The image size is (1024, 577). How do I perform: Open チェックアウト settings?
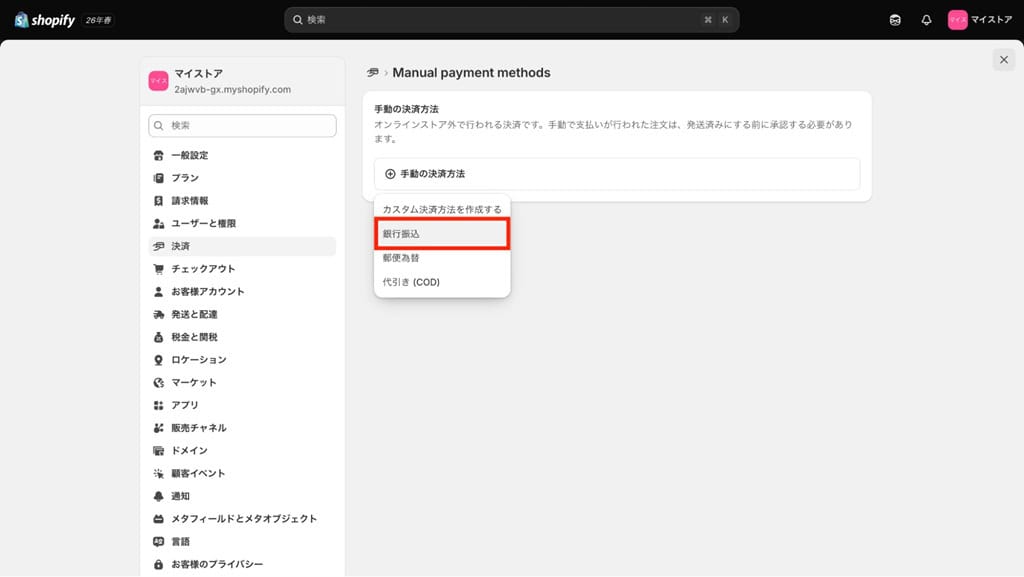pos(242,269)
